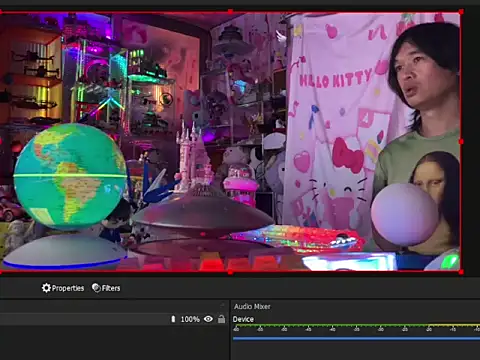The image size is (480, 360).
Task: Click the bottom-center red transform handle
Action: tap(230, 272)
